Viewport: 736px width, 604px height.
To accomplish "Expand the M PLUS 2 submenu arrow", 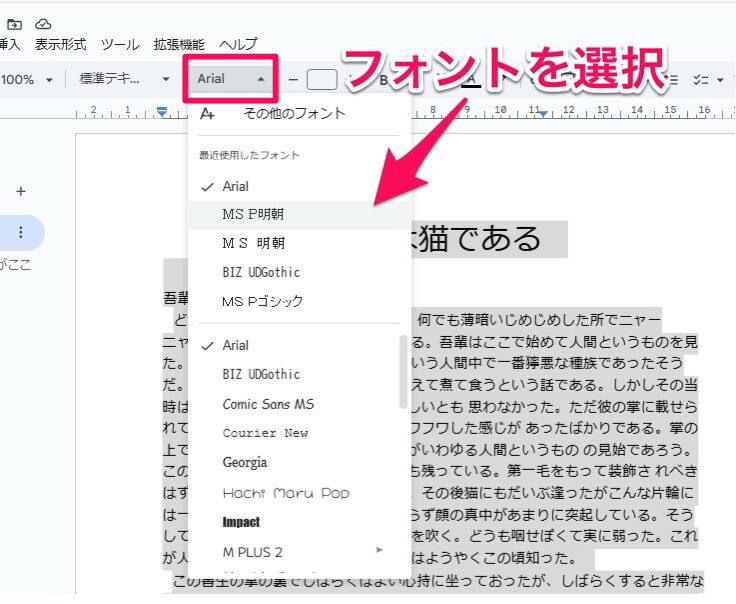I will tap(379, 550).
